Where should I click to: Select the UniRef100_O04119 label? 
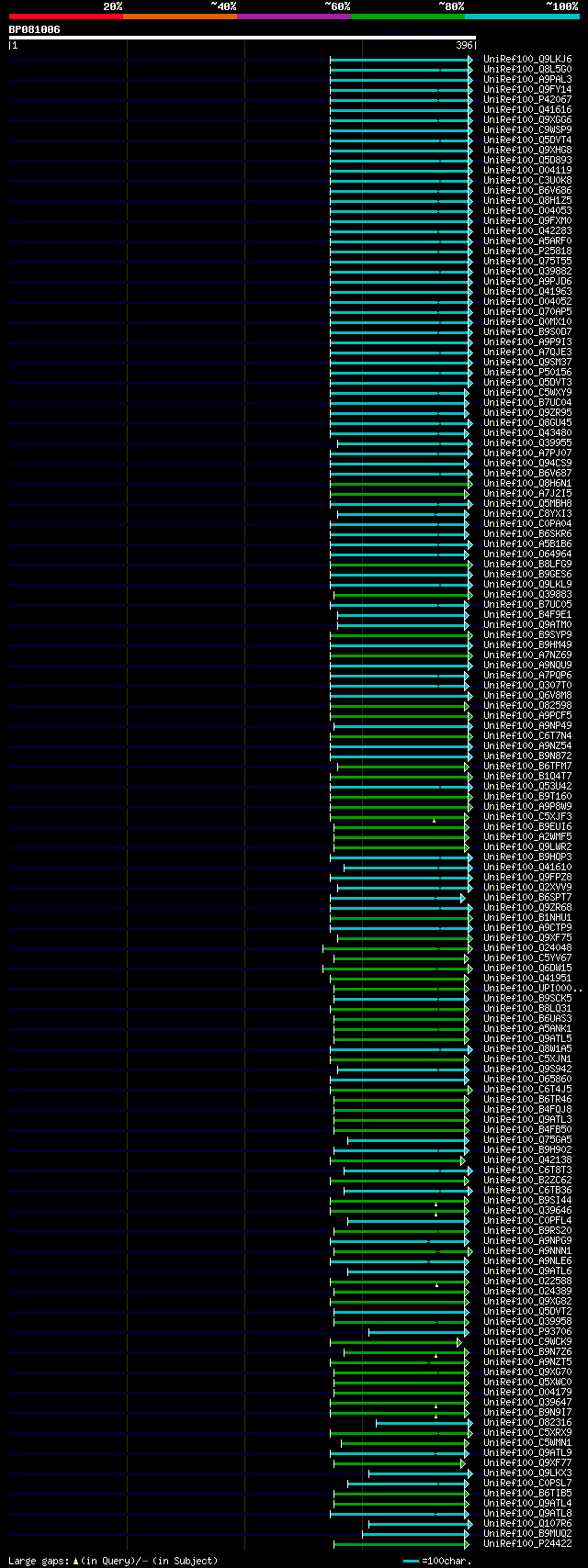pyautogui.click(x=527, y=170)
